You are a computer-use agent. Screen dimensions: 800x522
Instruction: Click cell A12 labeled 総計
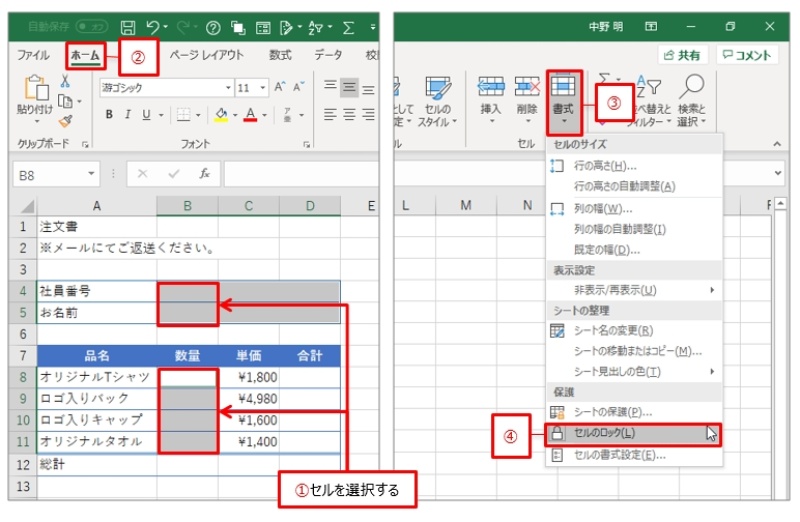click(x=96, y=464)
